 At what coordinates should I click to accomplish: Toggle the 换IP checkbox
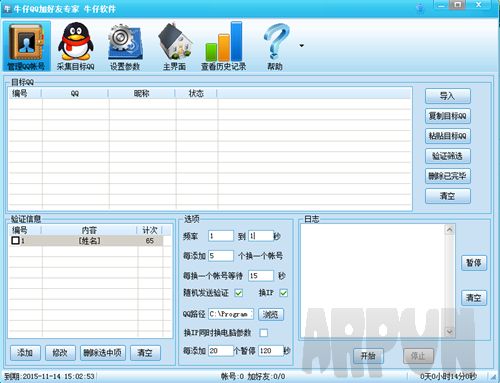tap(283, 293)
